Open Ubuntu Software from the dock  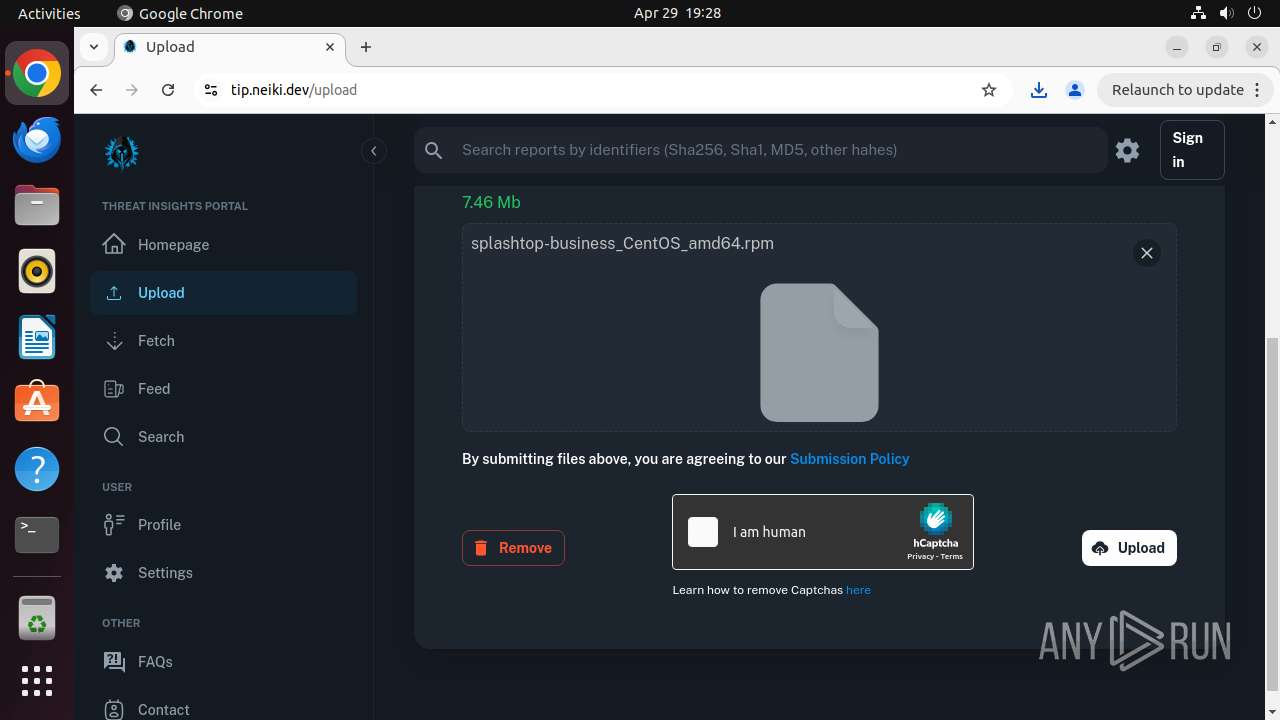pos(37,403)
